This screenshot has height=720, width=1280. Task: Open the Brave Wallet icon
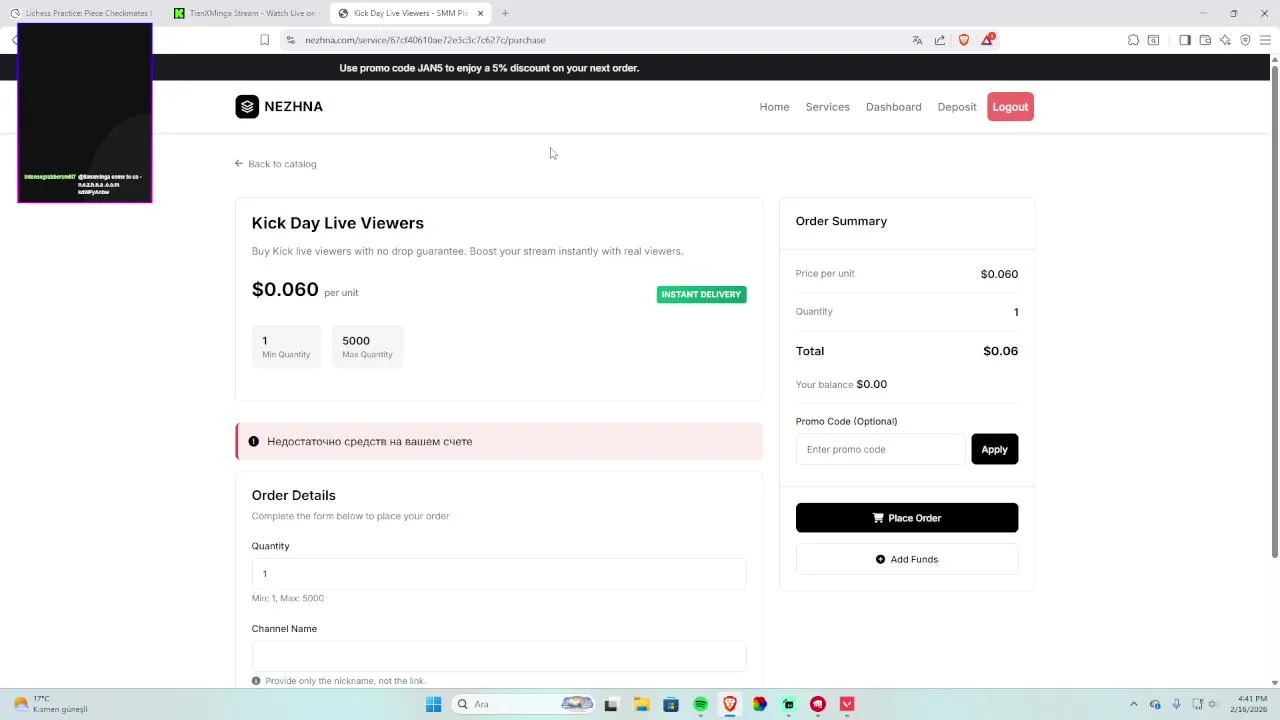[x=1205, y=40]
